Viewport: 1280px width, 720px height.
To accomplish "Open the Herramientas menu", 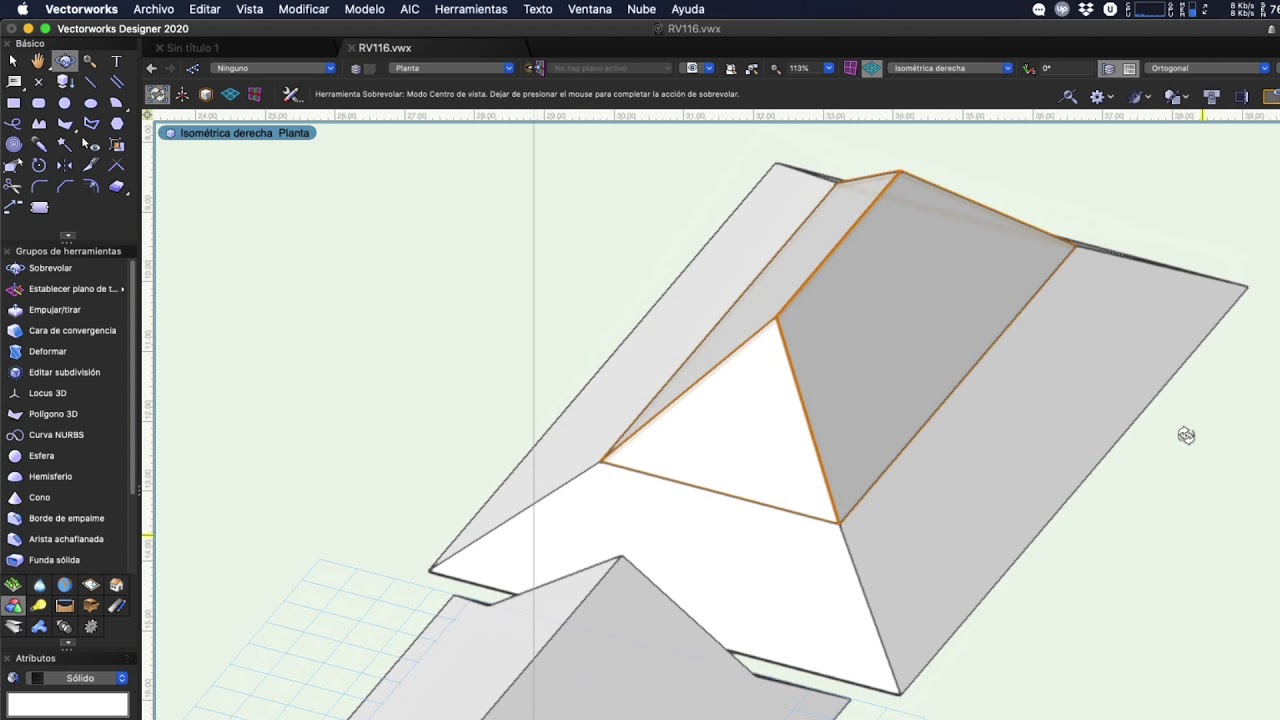I will 470,9.
